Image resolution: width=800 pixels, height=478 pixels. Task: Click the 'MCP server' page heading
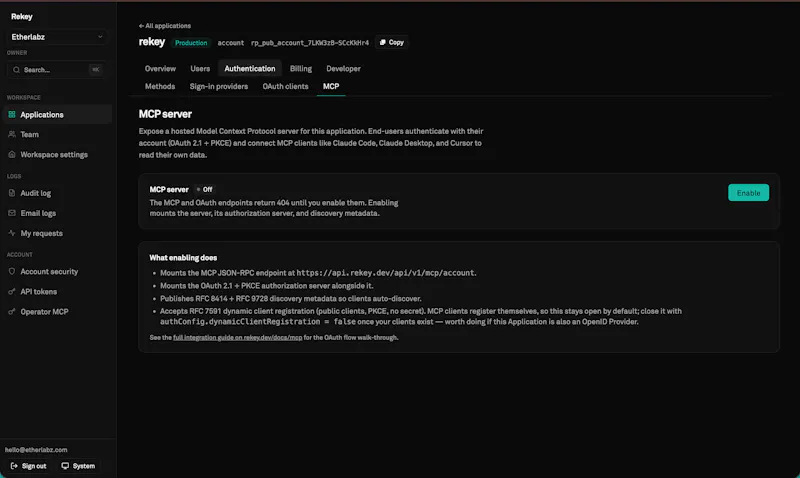coord(165,114)
